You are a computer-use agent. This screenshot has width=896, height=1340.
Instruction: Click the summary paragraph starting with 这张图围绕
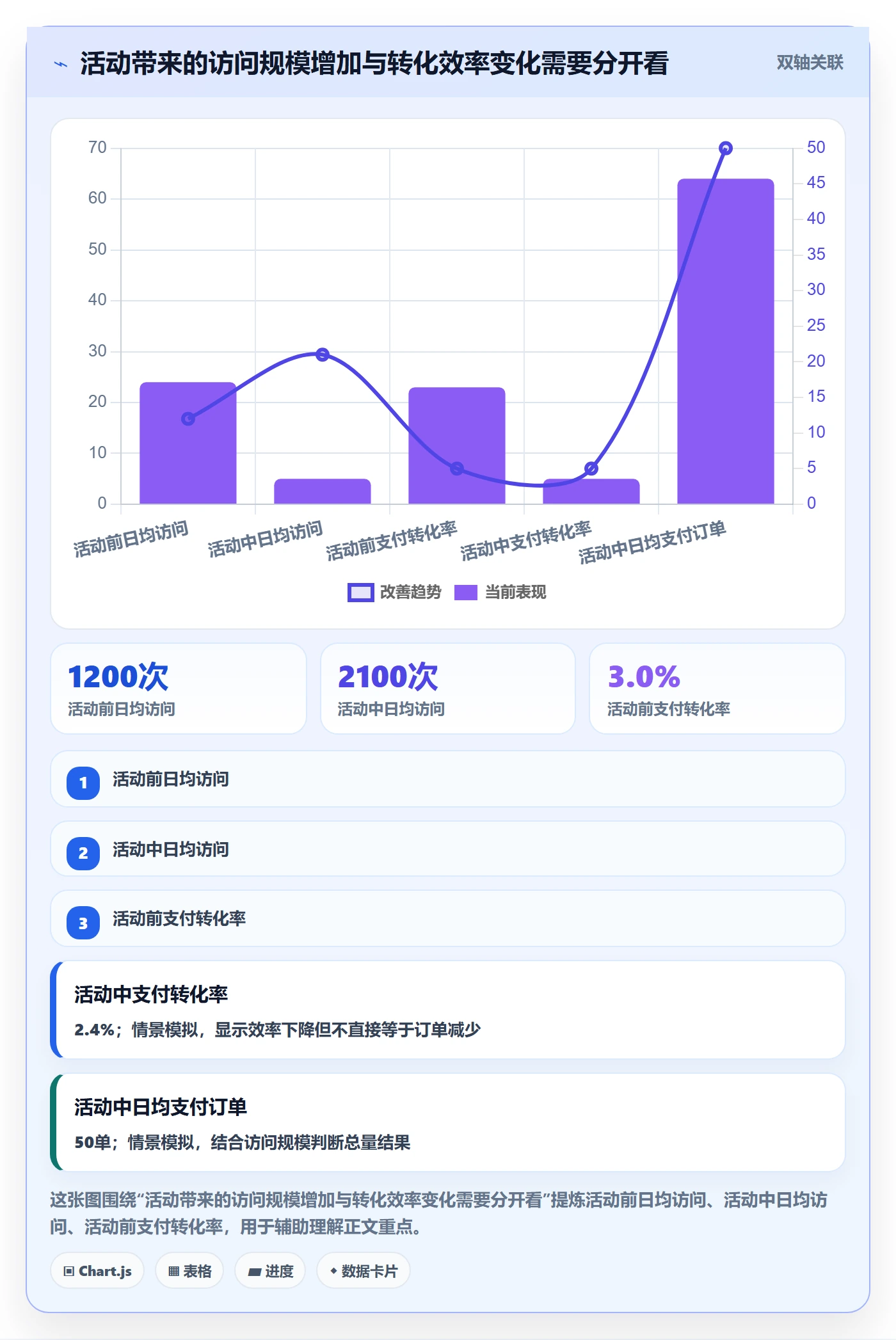pos(439,1213)
